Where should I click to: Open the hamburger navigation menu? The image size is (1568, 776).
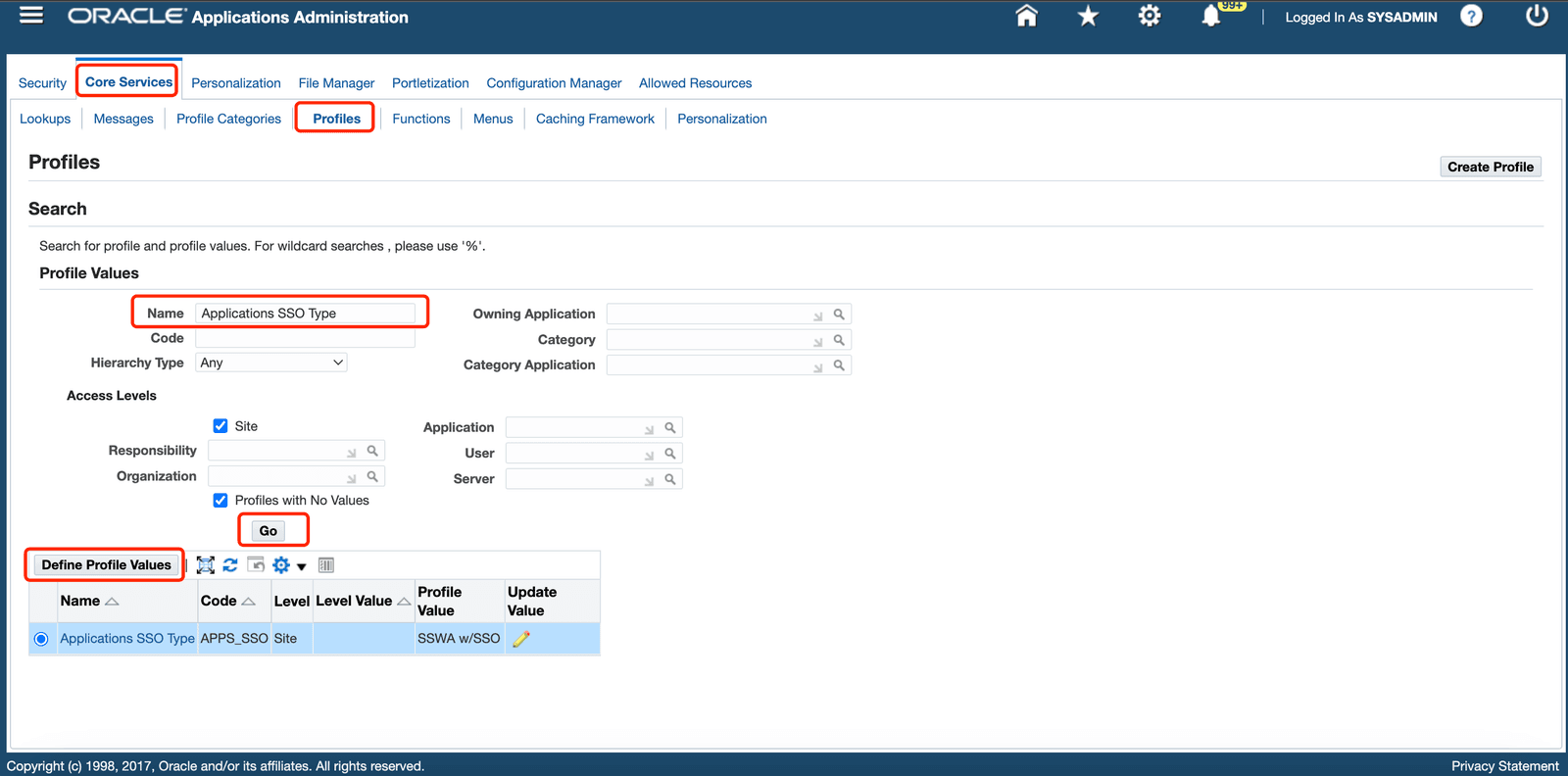pyautogui.click(x=31, y=16)
